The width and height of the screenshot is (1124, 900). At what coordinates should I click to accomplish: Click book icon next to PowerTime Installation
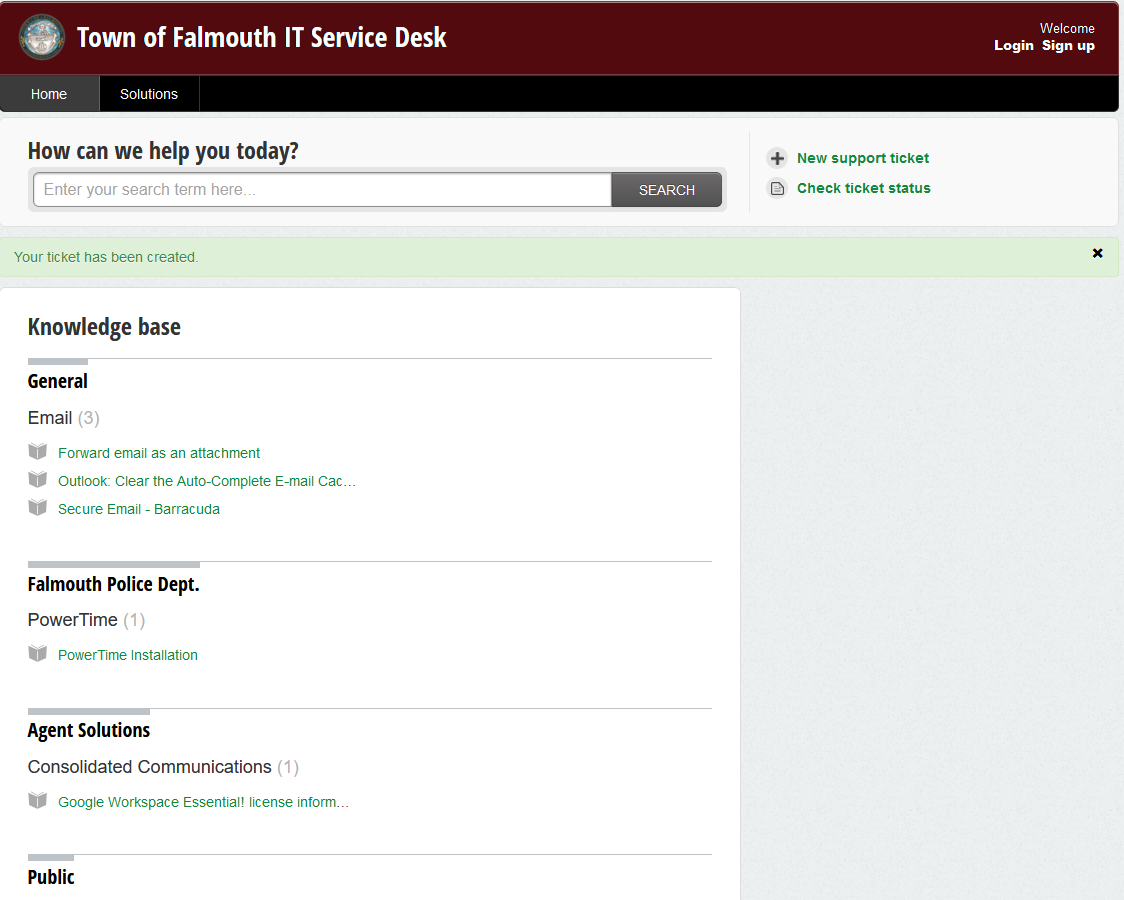tap(37, 654)
